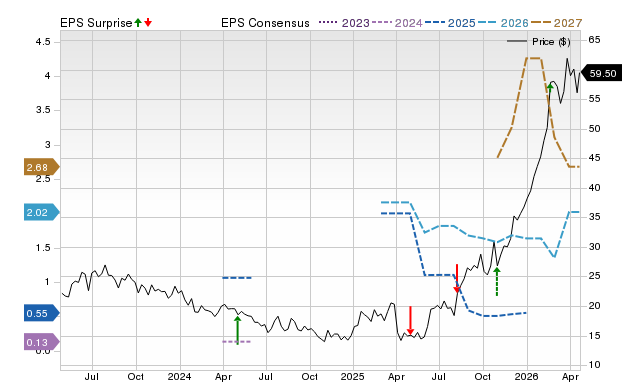This screenshot has height=382, width=640.
Task: Click the 2026 x-axis label
Action: point(527,376)
